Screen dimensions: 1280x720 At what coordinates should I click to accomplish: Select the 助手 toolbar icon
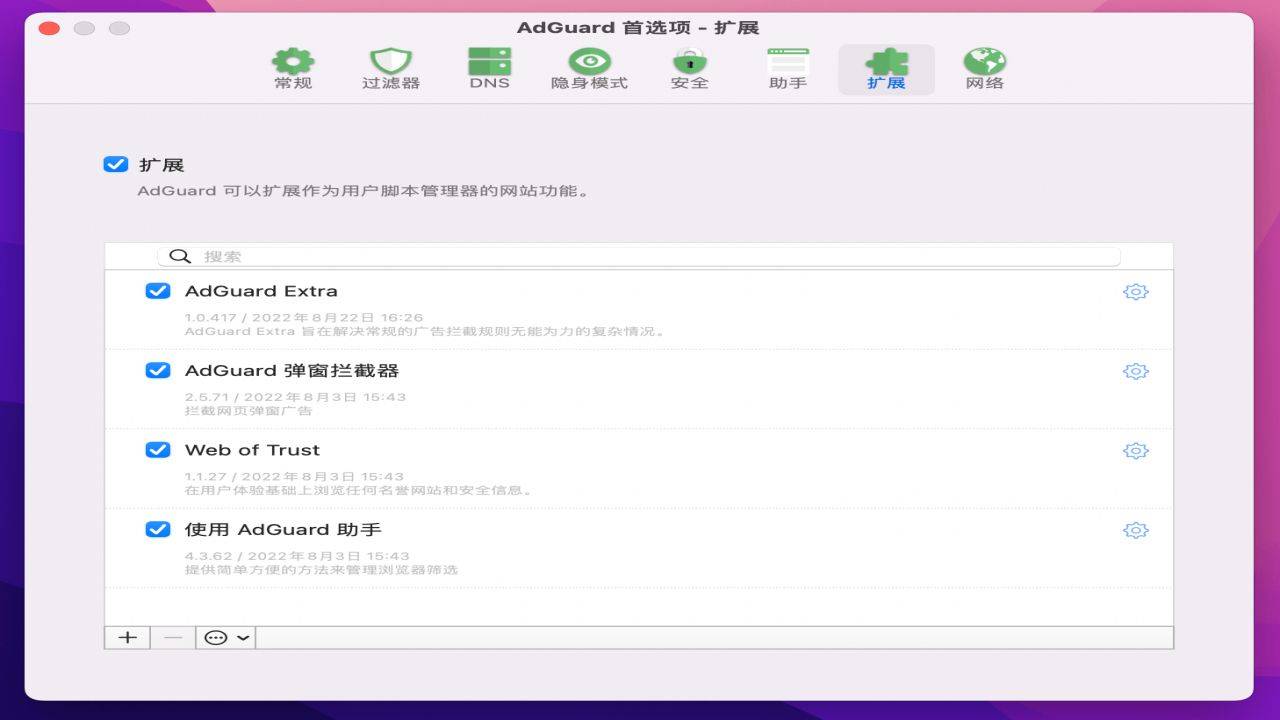click(x=786, y=60)
